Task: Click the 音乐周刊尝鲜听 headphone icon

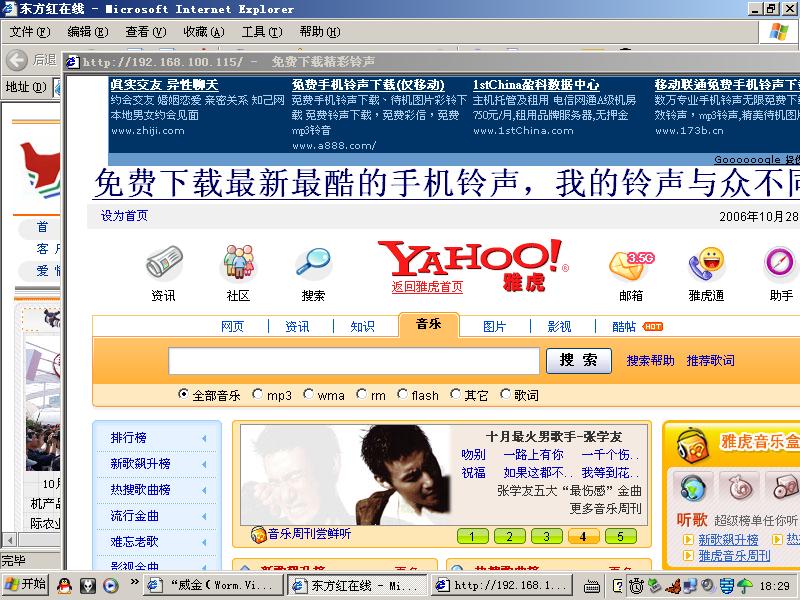Action: point(259,535)
